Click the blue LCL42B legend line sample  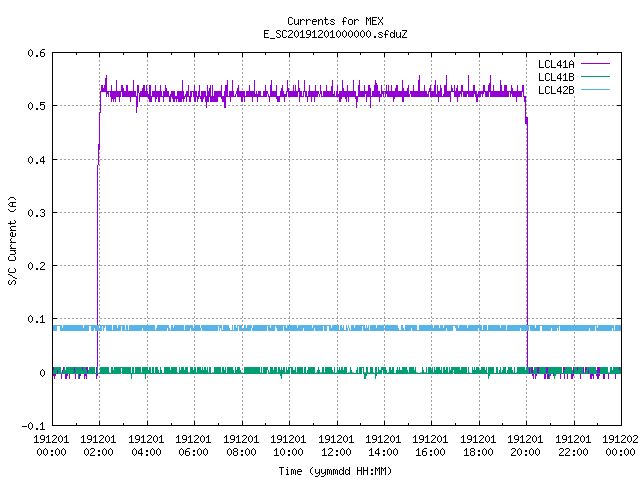coord(595,89)
